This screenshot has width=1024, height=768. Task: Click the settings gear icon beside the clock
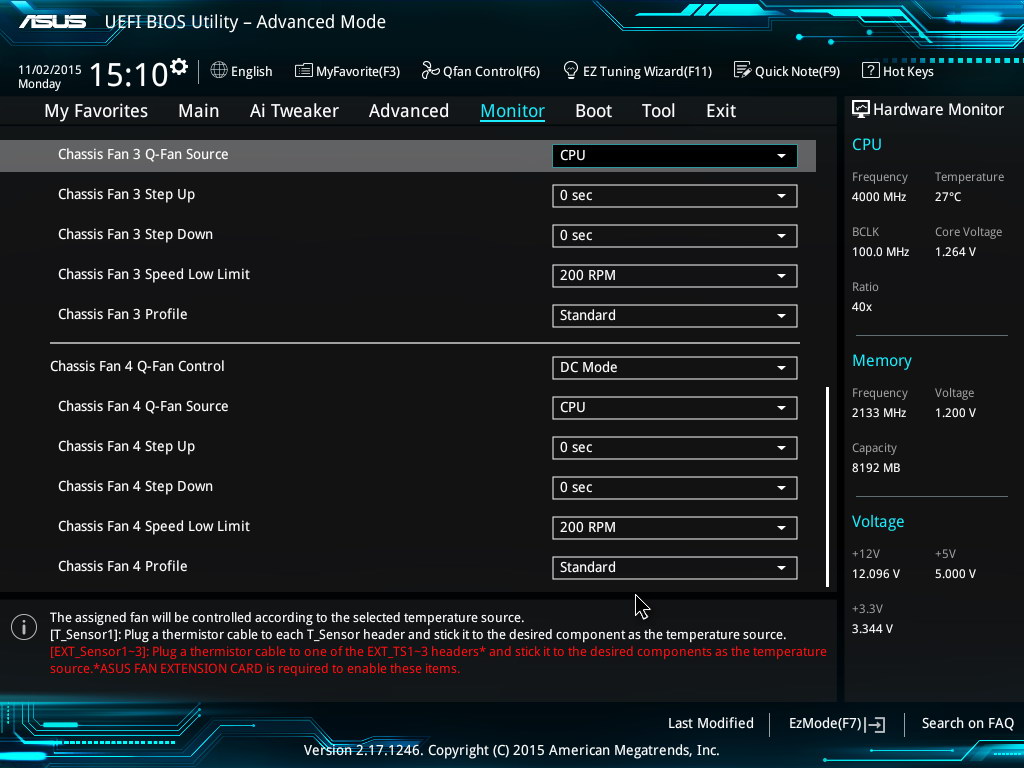coord(179,67)
